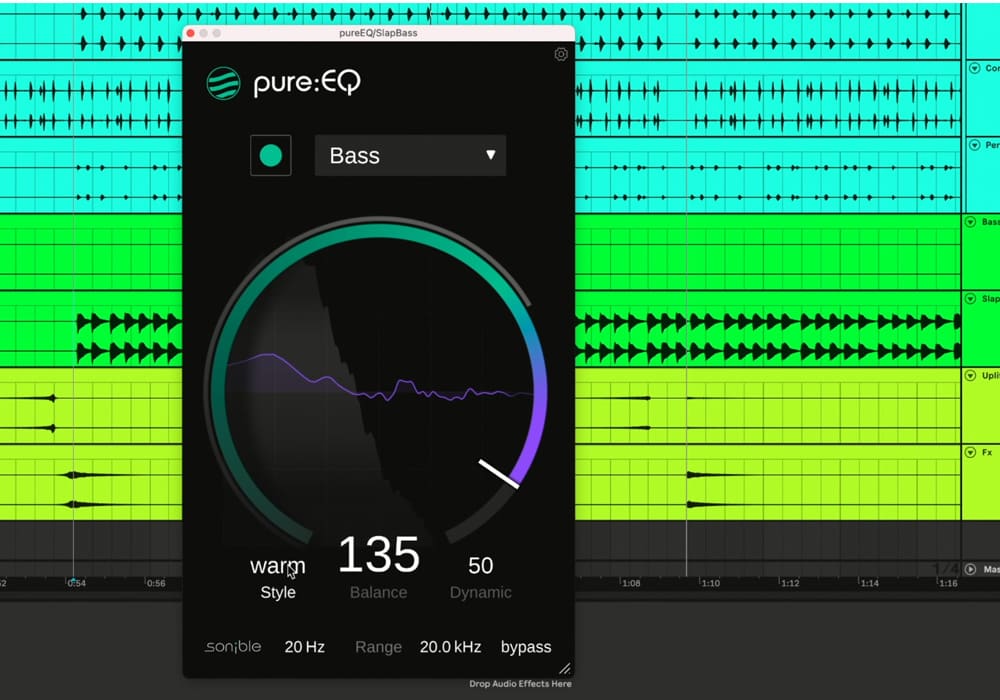Click the Style label
The width and height of the screenshot is (1000, 700).
[x=278, y=592]
